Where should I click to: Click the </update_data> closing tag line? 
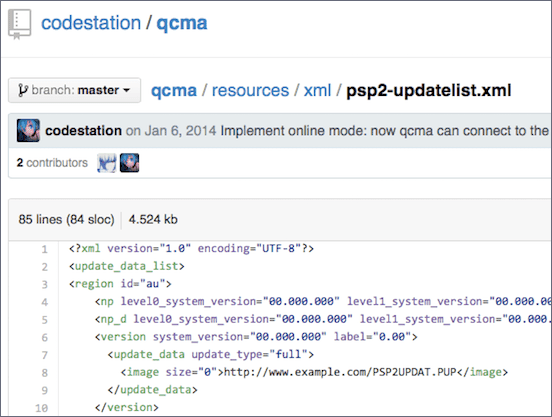click(x=152, y=390)
